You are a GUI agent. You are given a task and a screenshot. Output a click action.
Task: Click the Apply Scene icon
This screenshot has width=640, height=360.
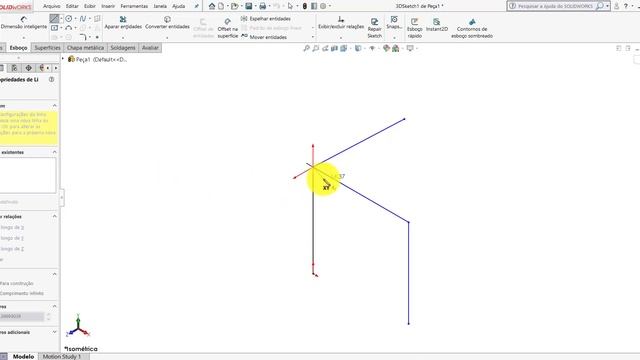[396, 48]
